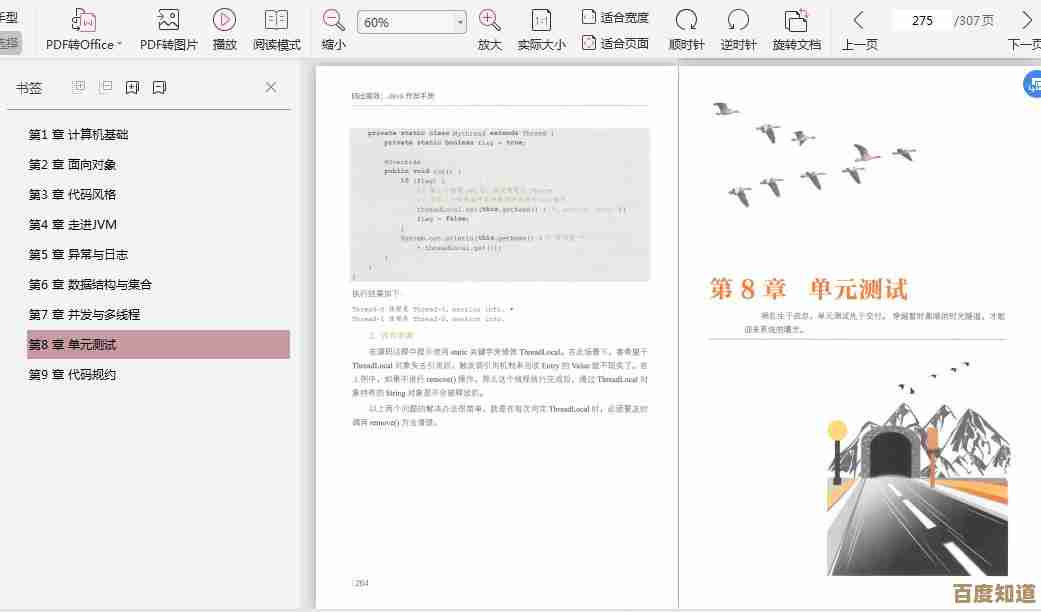Click the page number field showing 275
This screenshot has height=612, width=1041.
tap(921, 20)
